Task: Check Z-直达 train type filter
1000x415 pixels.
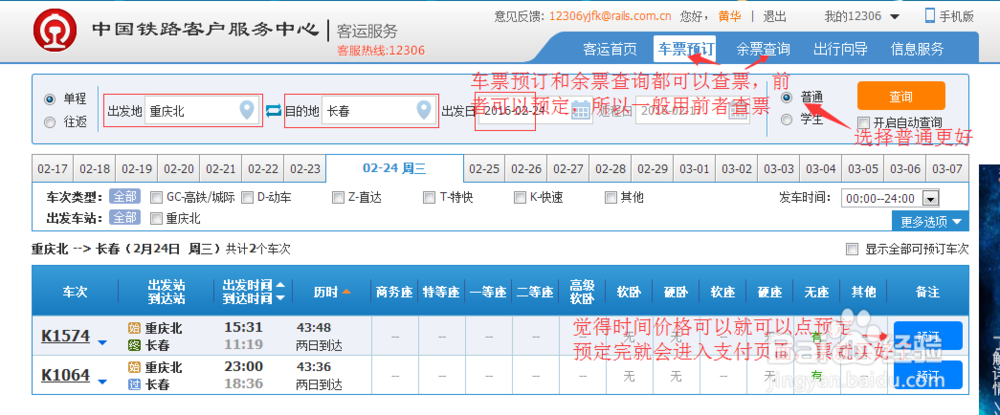Action: coord(338,198)
